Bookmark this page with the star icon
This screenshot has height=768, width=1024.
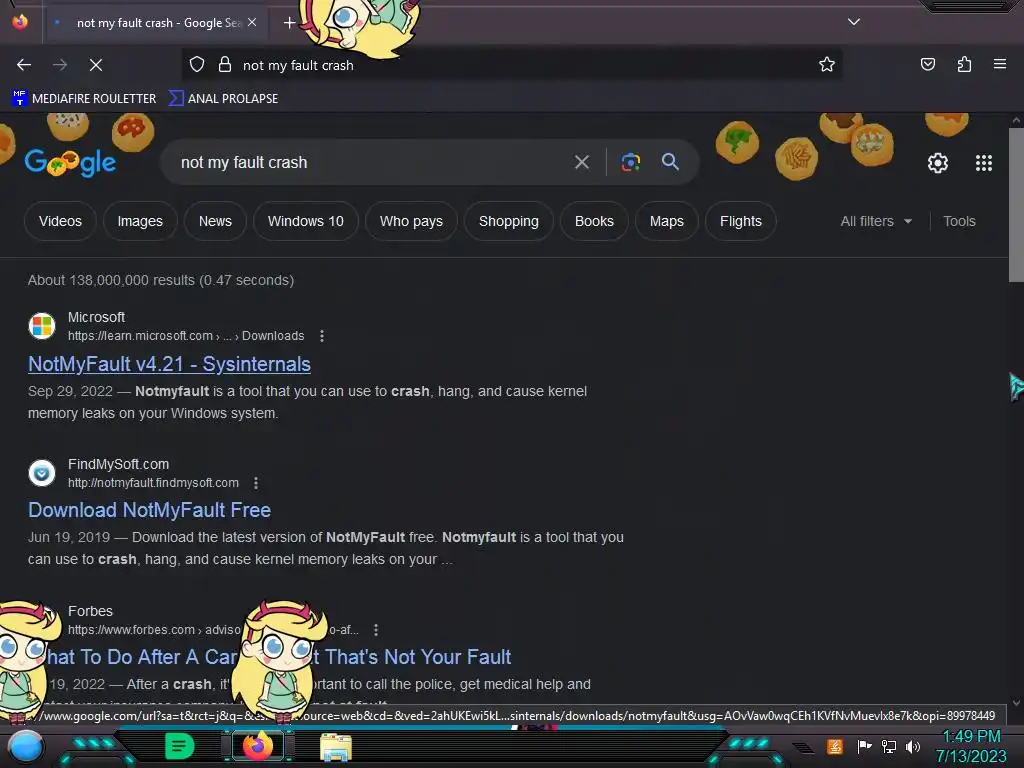(827, 64)
